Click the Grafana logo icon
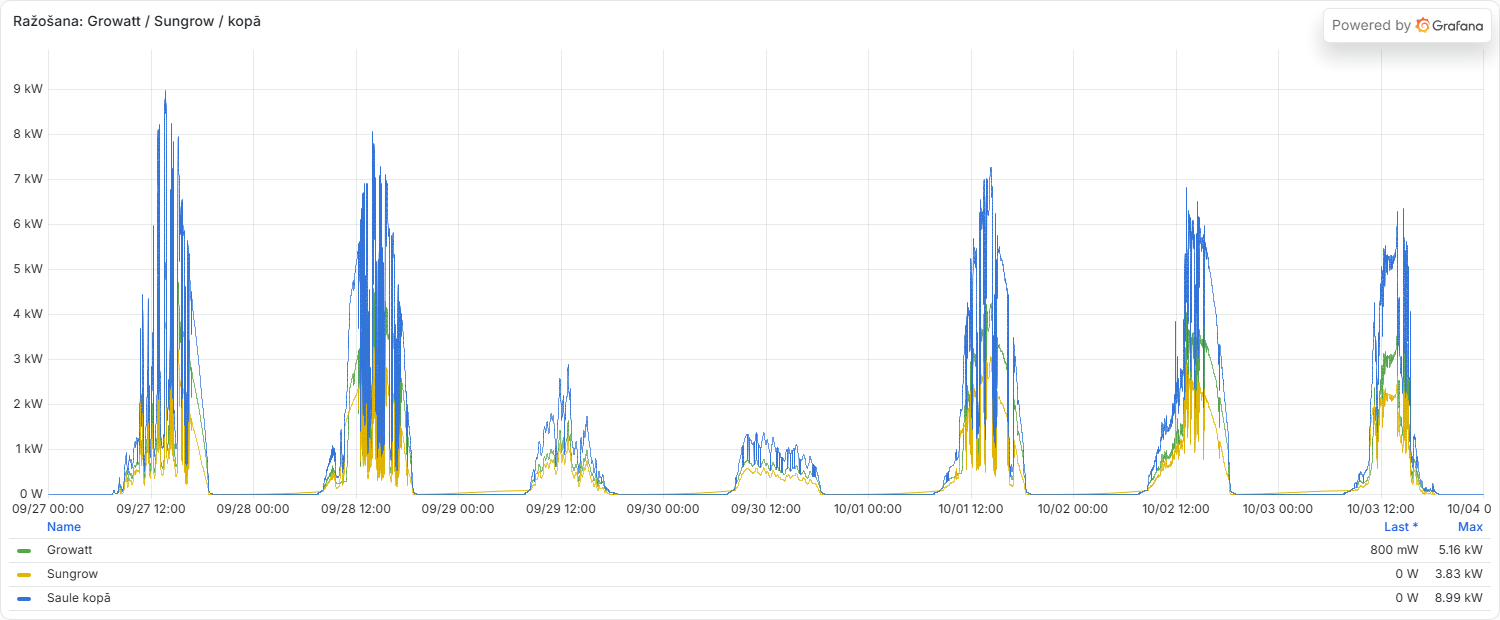1500x620 pixels. tap(1423, 26)
